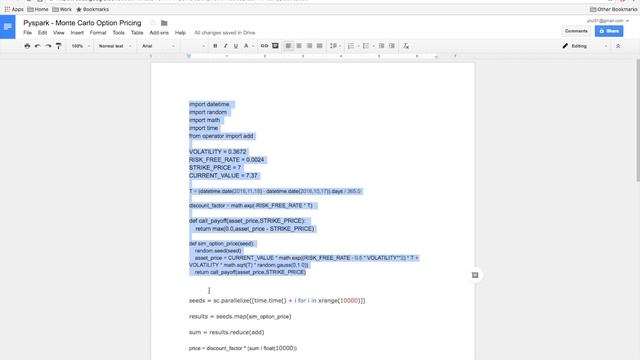The height and width of the screenshot is (360, 640).
Task: Open the Normal text style dropdown
Action: pyautogui.click(x=115, y=46)
